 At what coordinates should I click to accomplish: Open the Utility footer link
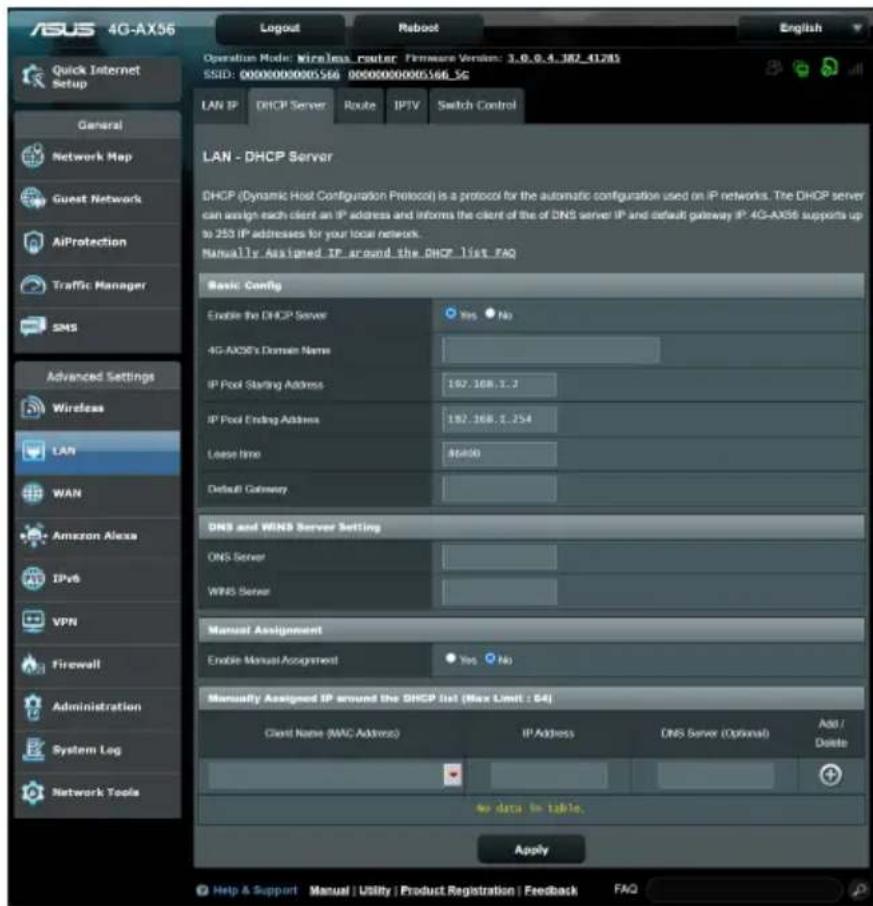coord(375,890)
